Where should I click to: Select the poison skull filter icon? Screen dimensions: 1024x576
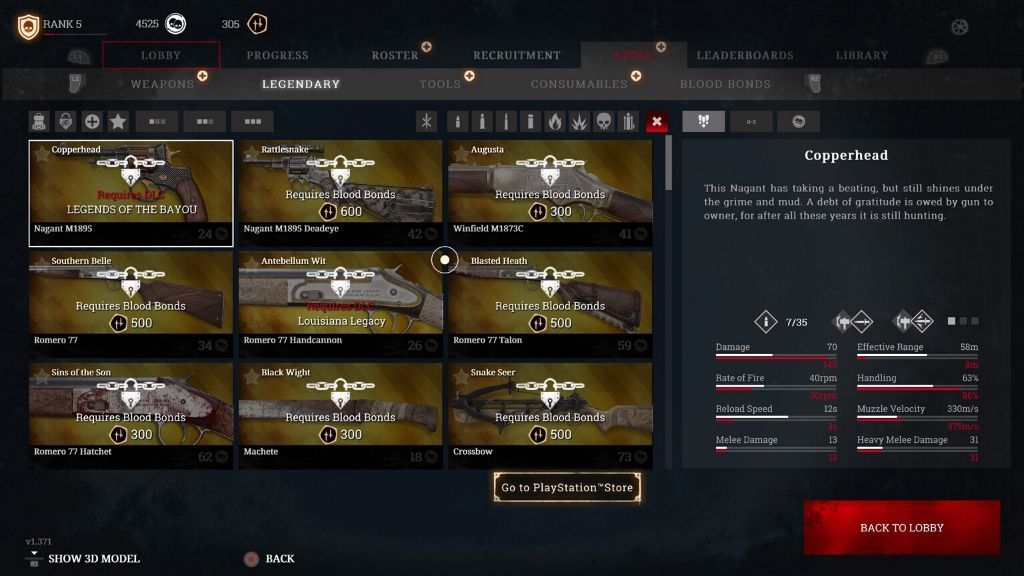click(603, 121)
